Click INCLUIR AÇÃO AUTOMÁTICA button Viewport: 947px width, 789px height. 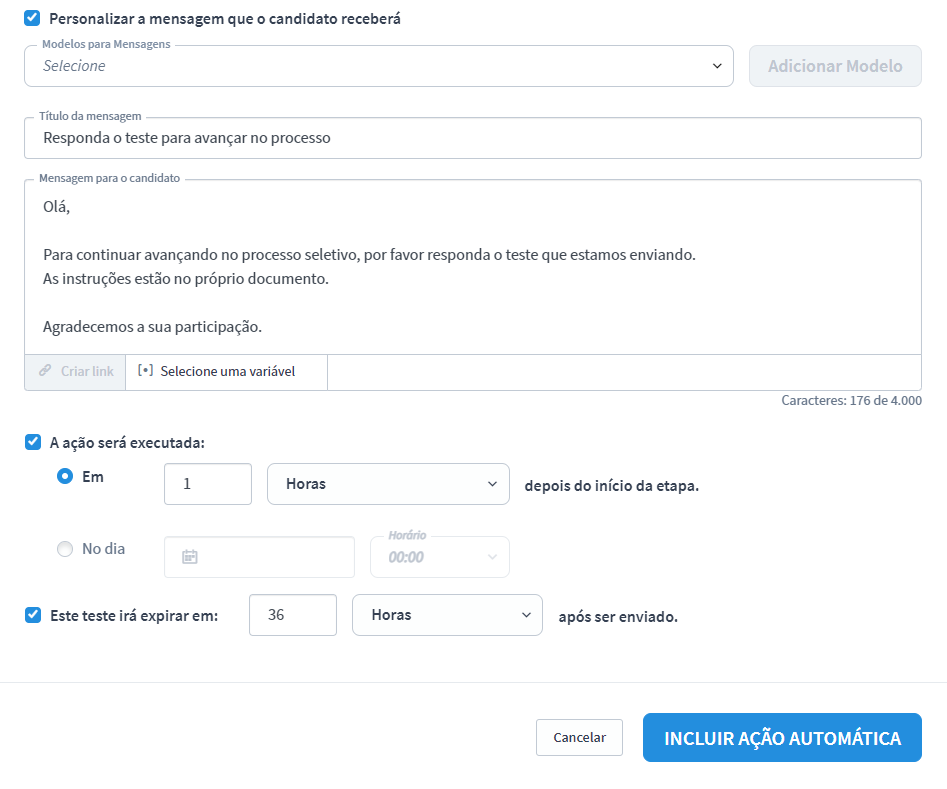[782, 738]
